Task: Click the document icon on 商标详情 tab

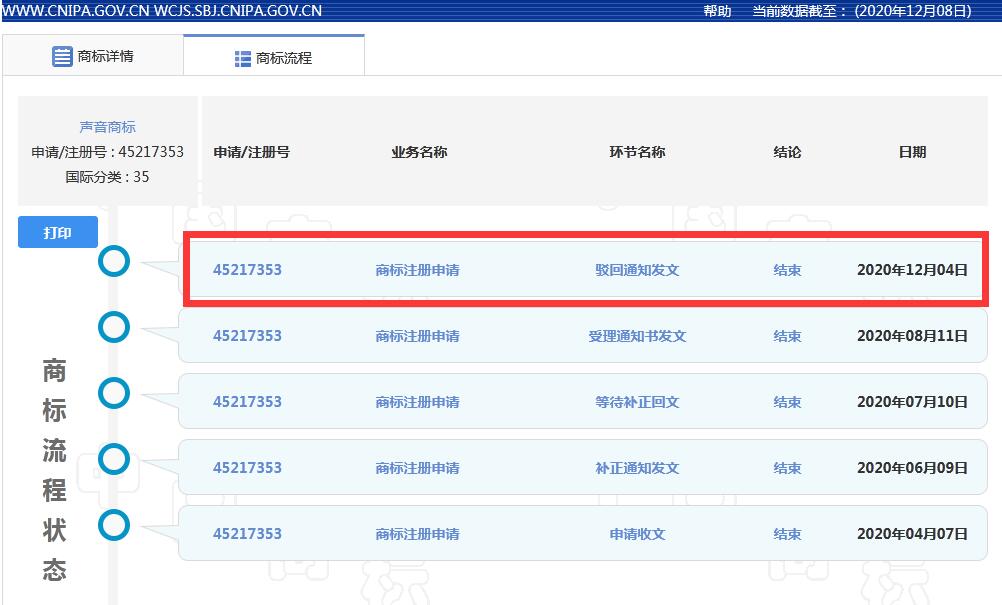Action: click(60, 57)
